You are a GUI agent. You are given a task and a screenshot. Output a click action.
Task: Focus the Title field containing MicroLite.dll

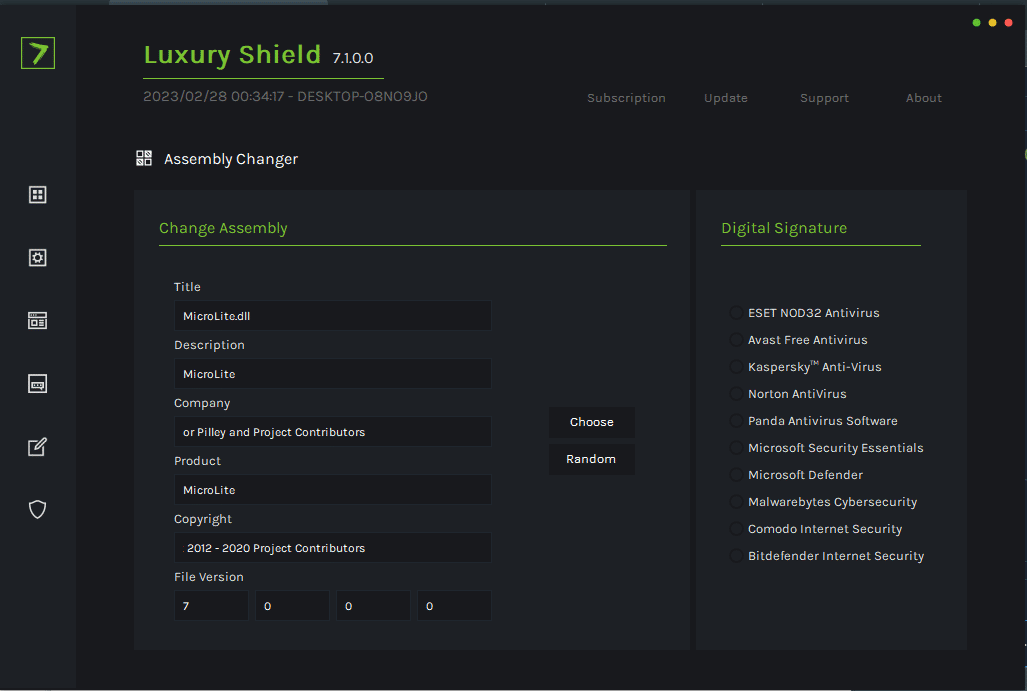(332, 316)
